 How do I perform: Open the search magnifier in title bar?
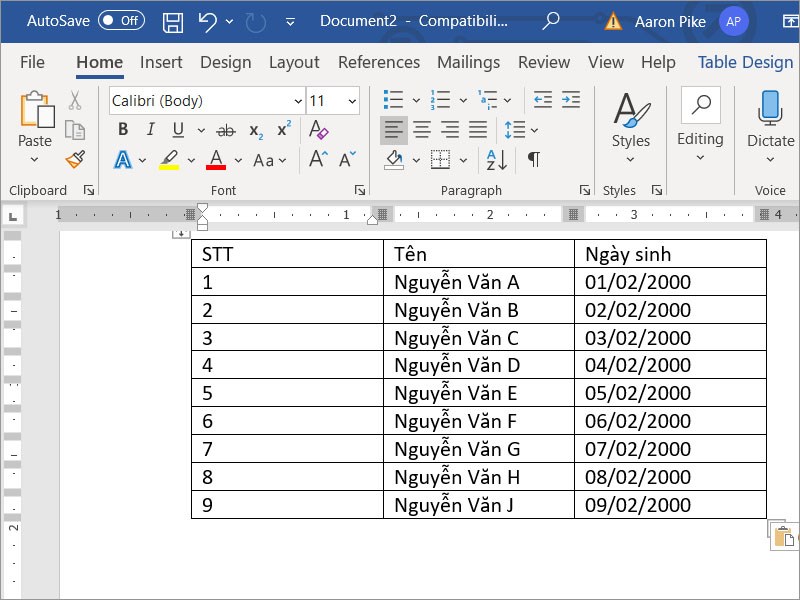coord(551,21)
